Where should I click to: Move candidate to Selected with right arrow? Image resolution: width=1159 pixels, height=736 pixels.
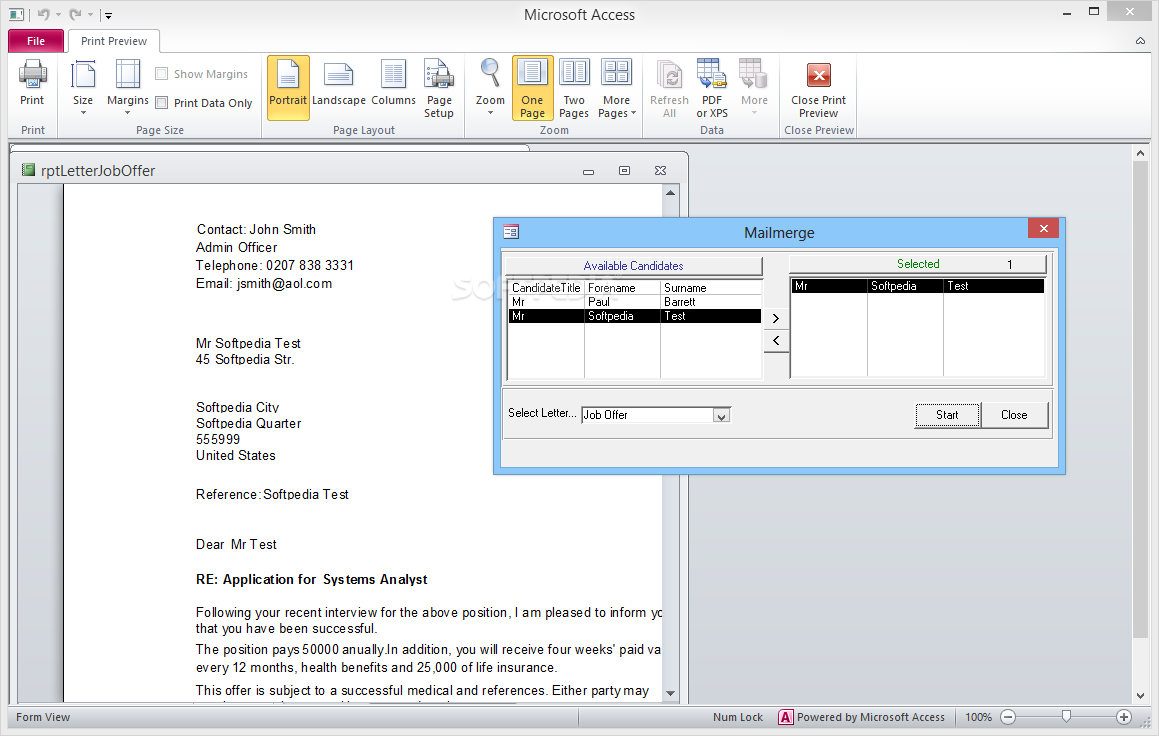pos(775,318)
